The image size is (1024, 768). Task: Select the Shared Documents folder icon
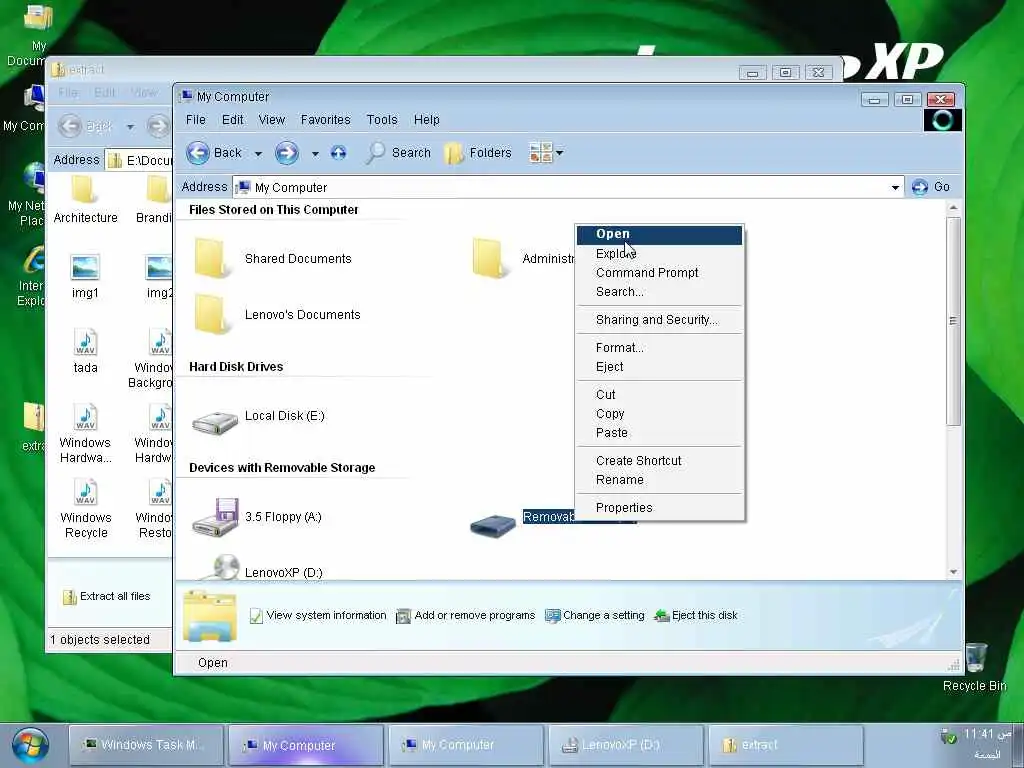pyautogui.click(x=211, y=259)
